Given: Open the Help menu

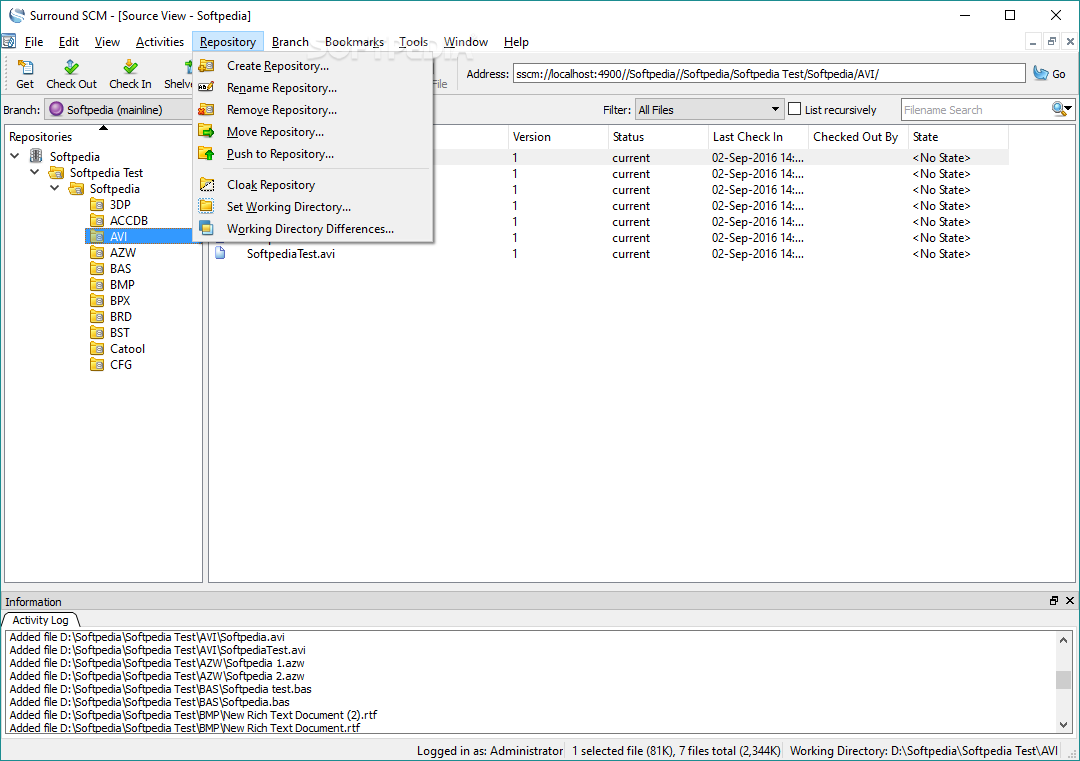Looking at the screenshot, I should (516, 42).
